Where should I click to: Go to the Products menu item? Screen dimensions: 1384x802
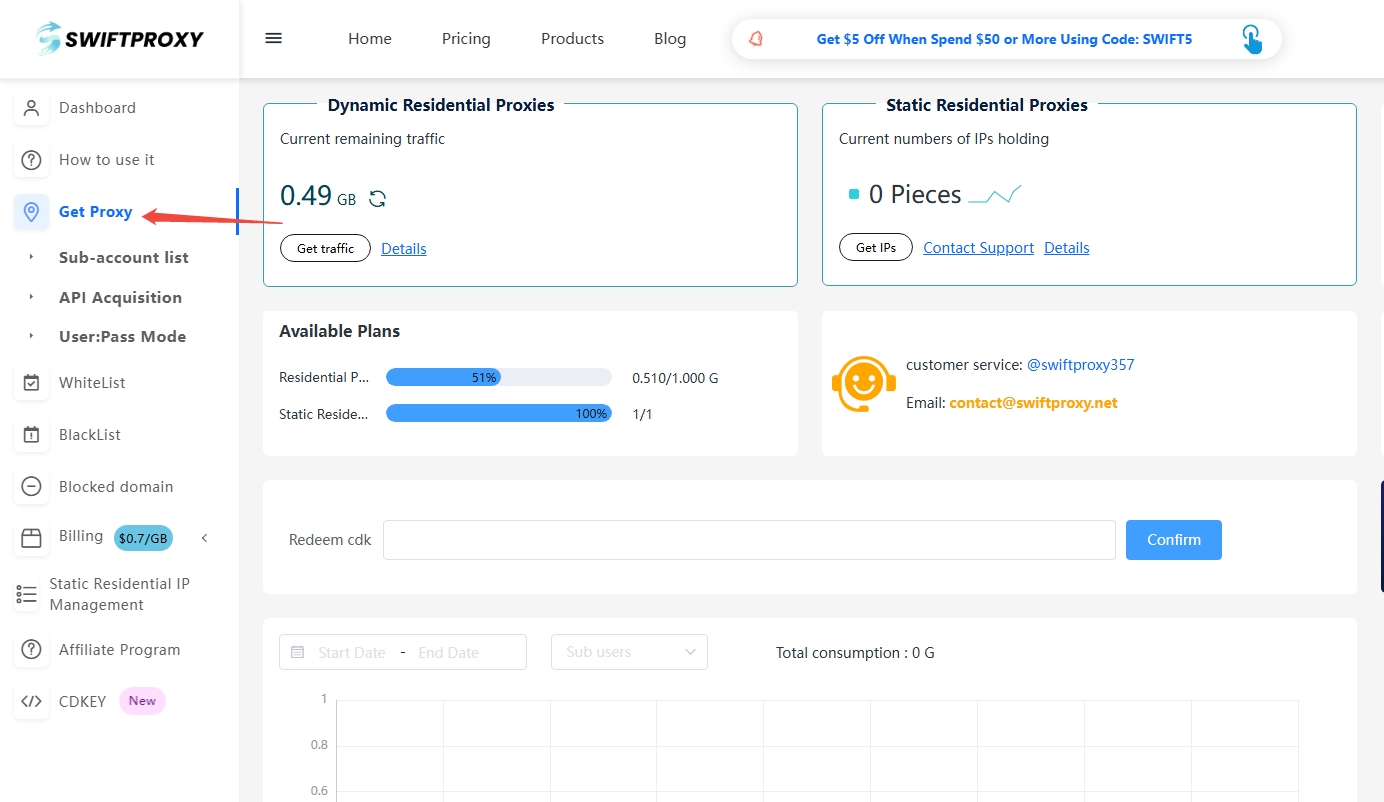(x=572, y=39)
